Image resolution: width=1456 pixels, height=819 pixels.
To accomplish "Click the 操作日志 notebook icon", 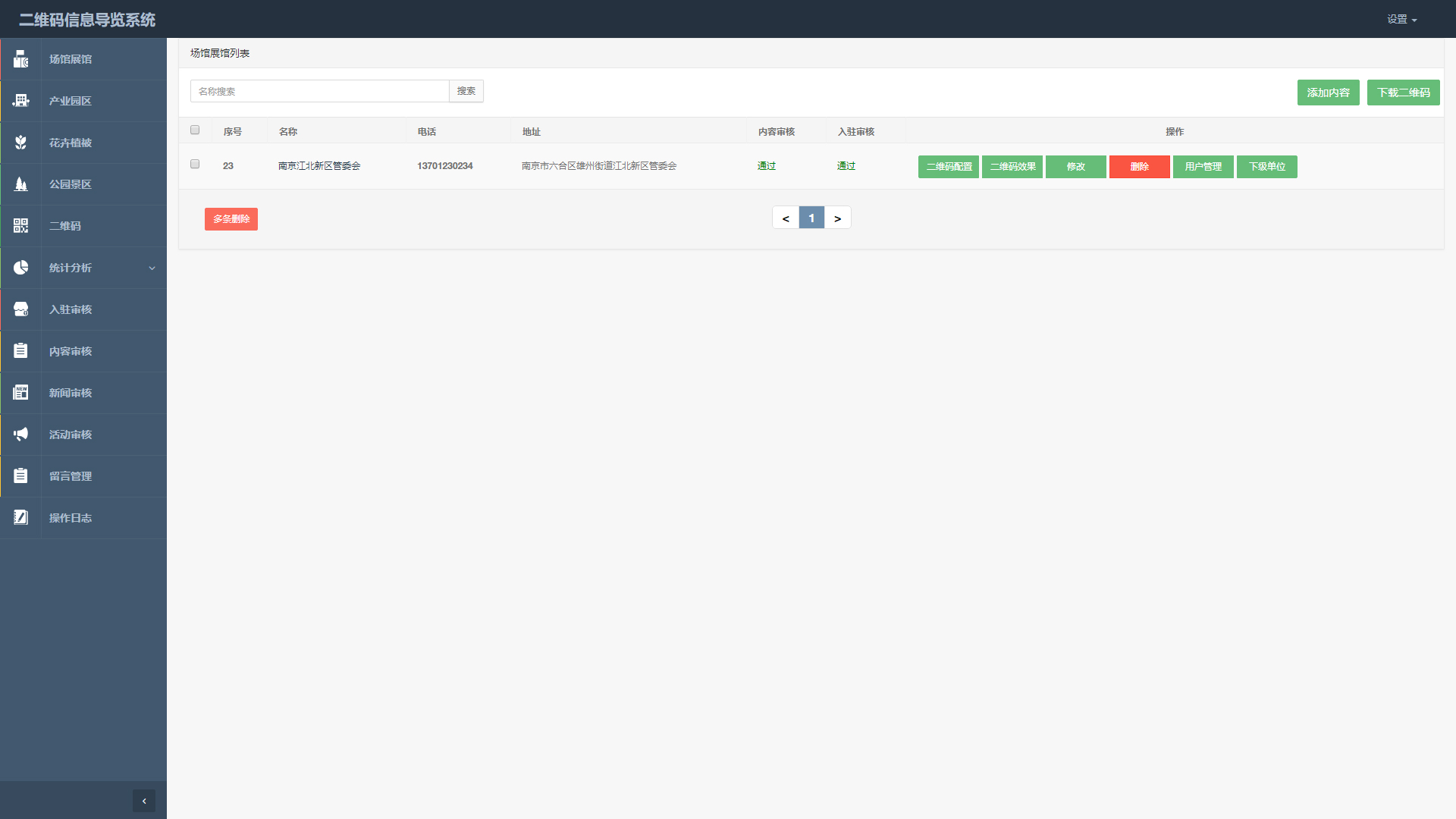I will pos(20,518).
